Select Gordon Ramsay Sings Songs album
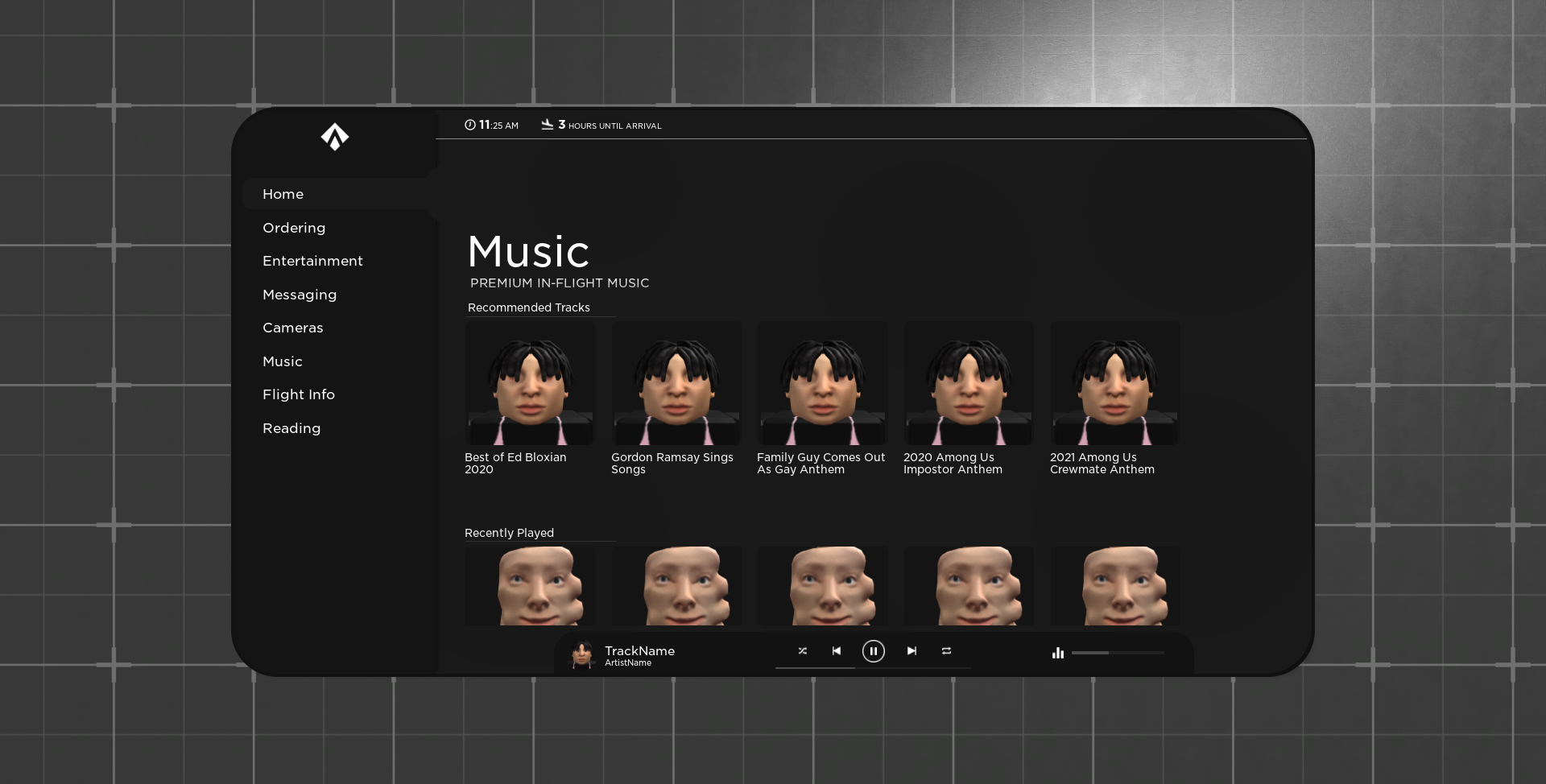This screenshot has height=784, width=1546. [676, 384]
